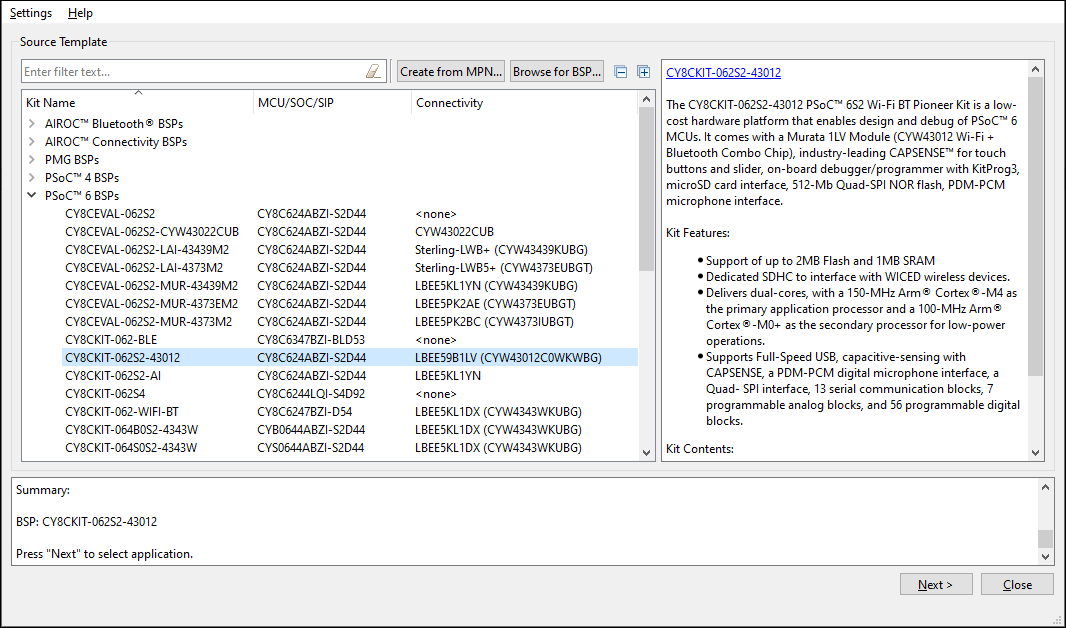Click the kit list vertical scrollbar thumb
Viewport: 1066px width, 628px height.
[647, 189]
